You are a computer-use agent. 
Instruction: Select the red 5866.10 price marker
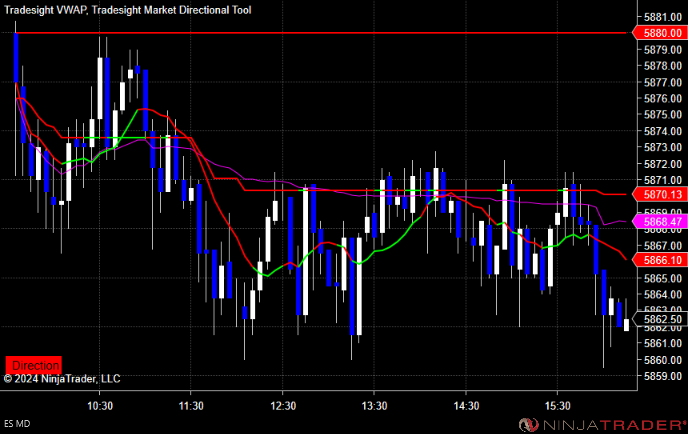[660, 260]
